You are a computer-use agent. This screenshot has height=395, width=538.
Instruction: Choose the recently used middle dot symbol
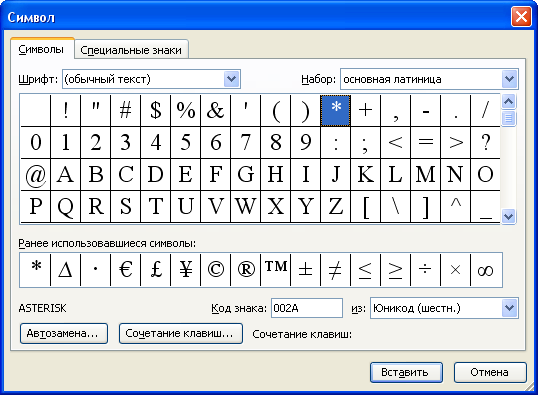pos(95,270)
